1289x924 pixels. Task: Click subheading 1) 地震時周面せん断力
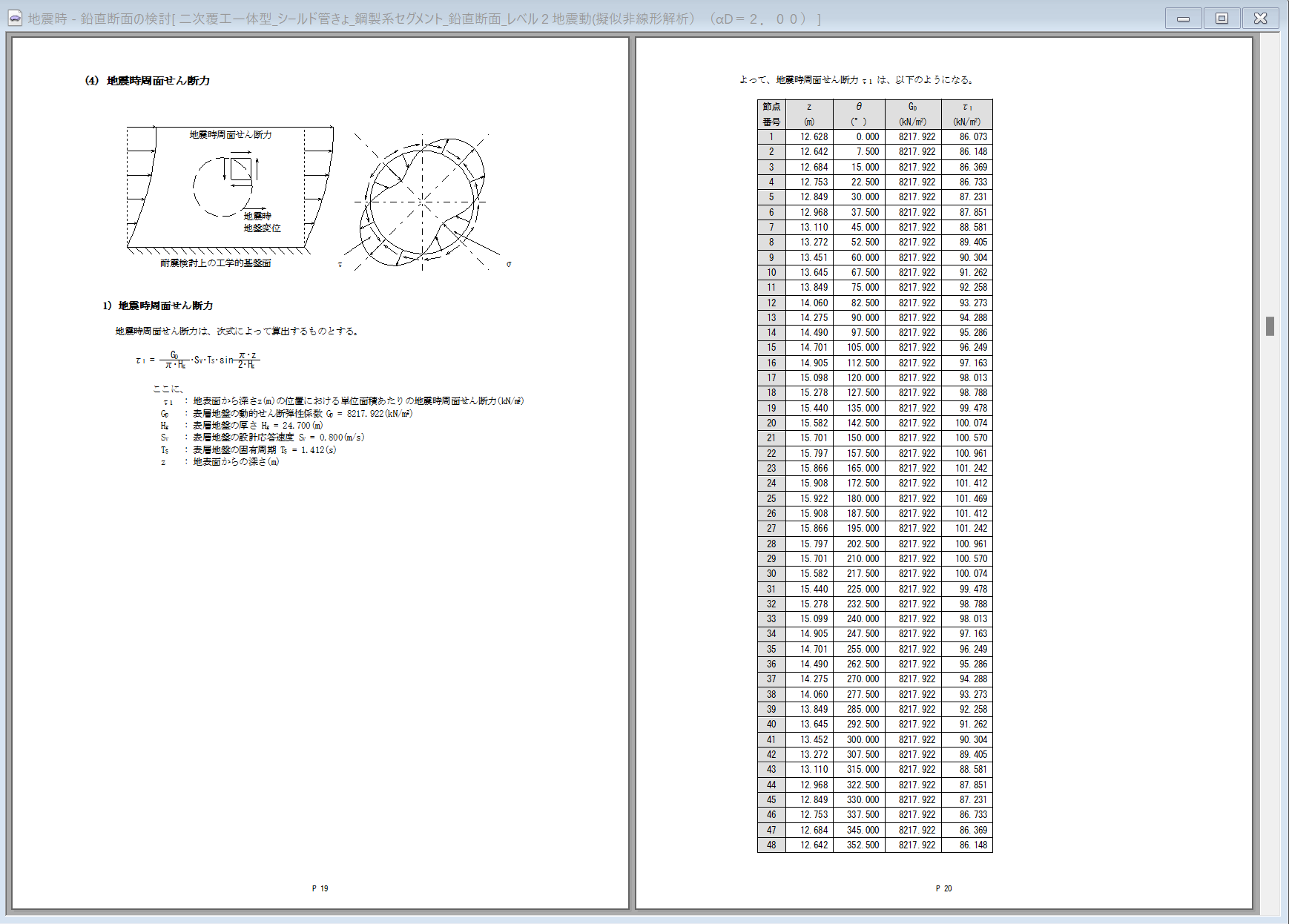pos(158,306)
